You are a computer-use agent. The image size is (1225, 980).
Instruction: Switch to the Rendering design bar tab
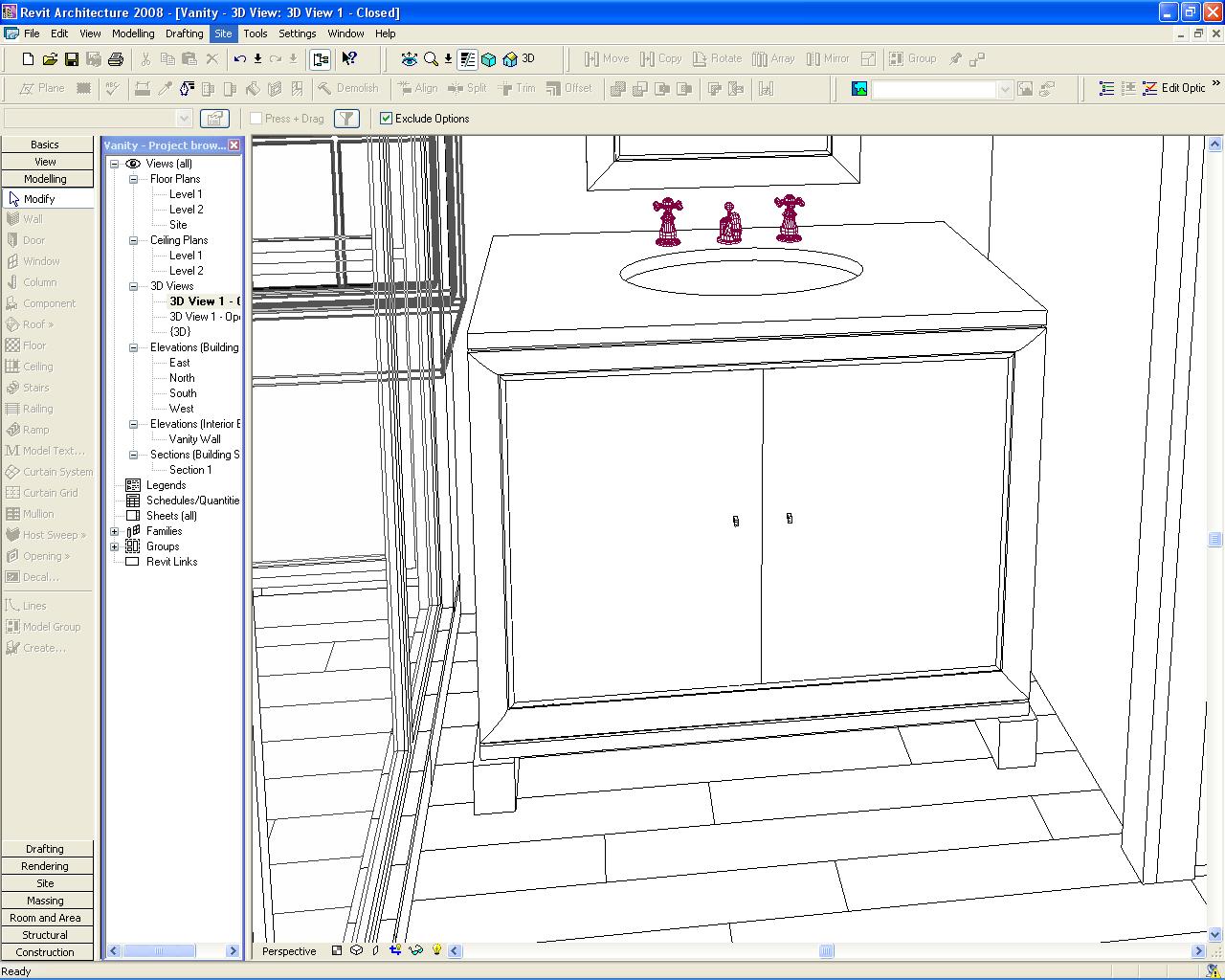click(45, 866)
